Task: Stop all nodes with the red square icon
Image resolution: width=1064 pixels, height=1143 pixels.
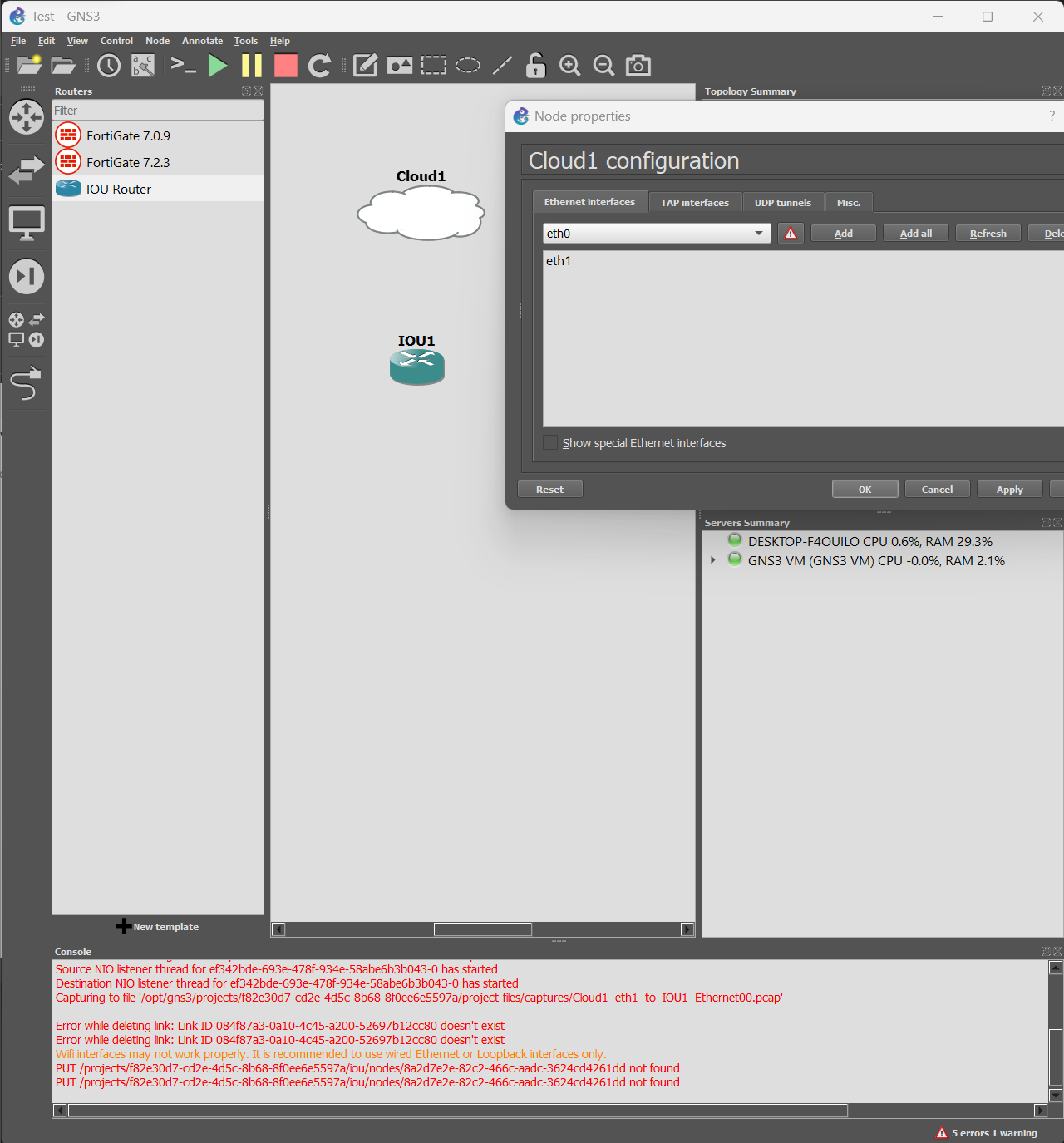Action: tap(285, 65)
